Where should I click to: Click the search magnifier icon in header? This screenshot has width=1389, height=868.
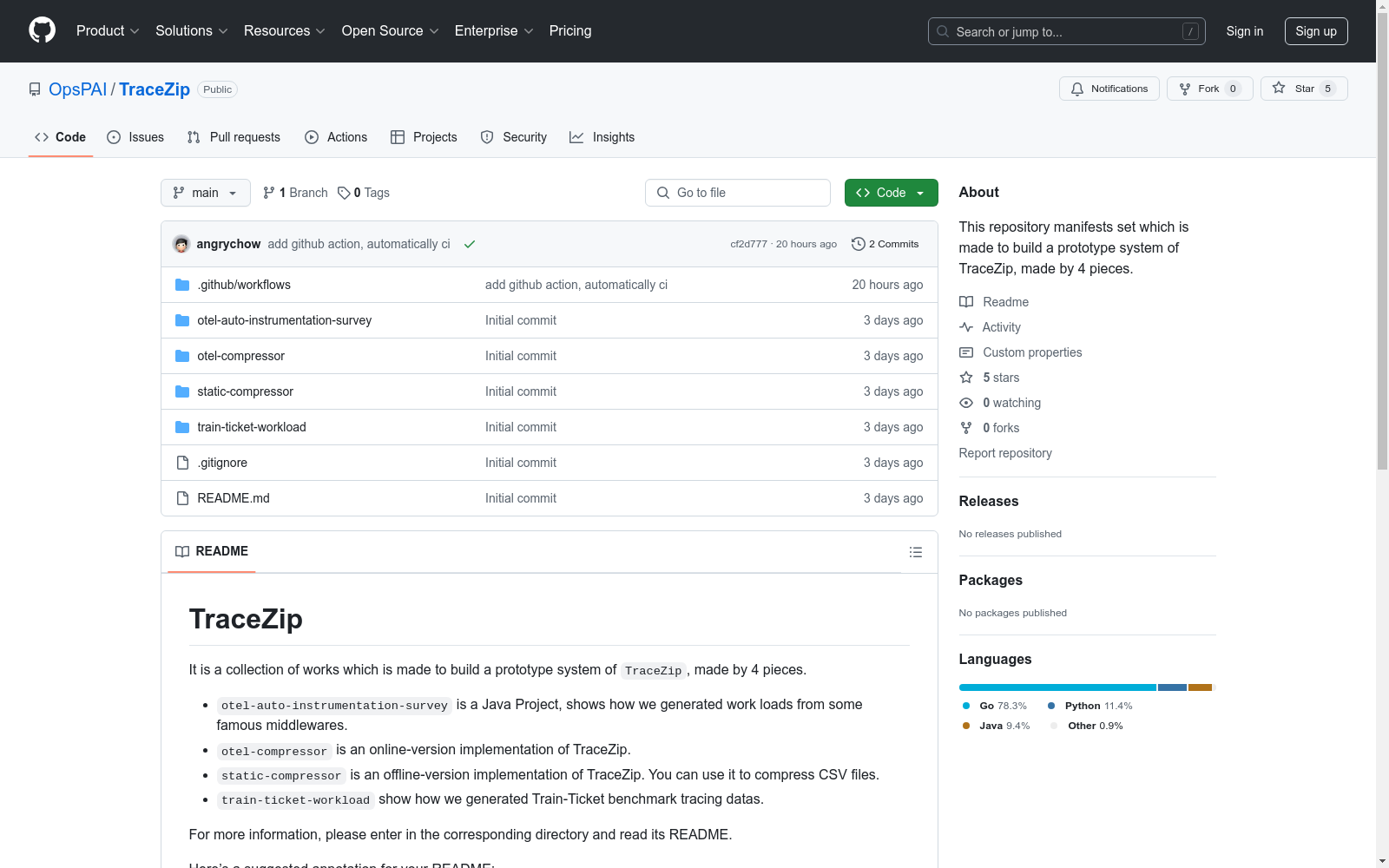[x=943, y=31]
